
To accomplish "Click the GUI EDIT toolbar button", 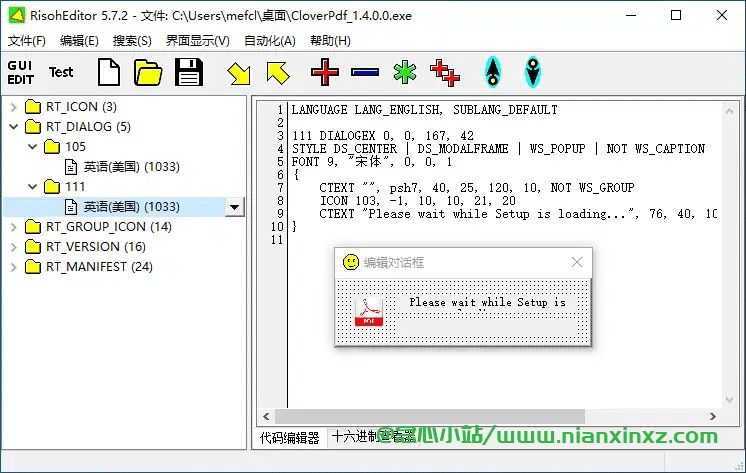I will pos(20,72).
